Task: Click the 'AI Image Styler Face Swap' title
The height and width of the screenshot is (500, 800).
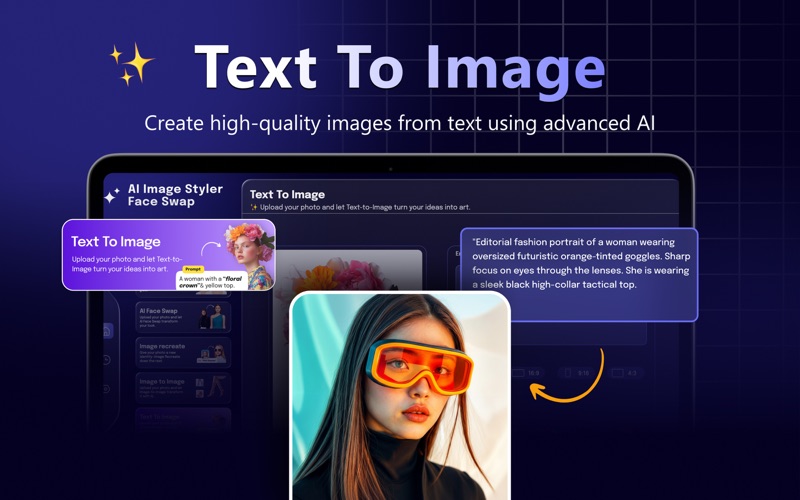Action: (175, 195)
